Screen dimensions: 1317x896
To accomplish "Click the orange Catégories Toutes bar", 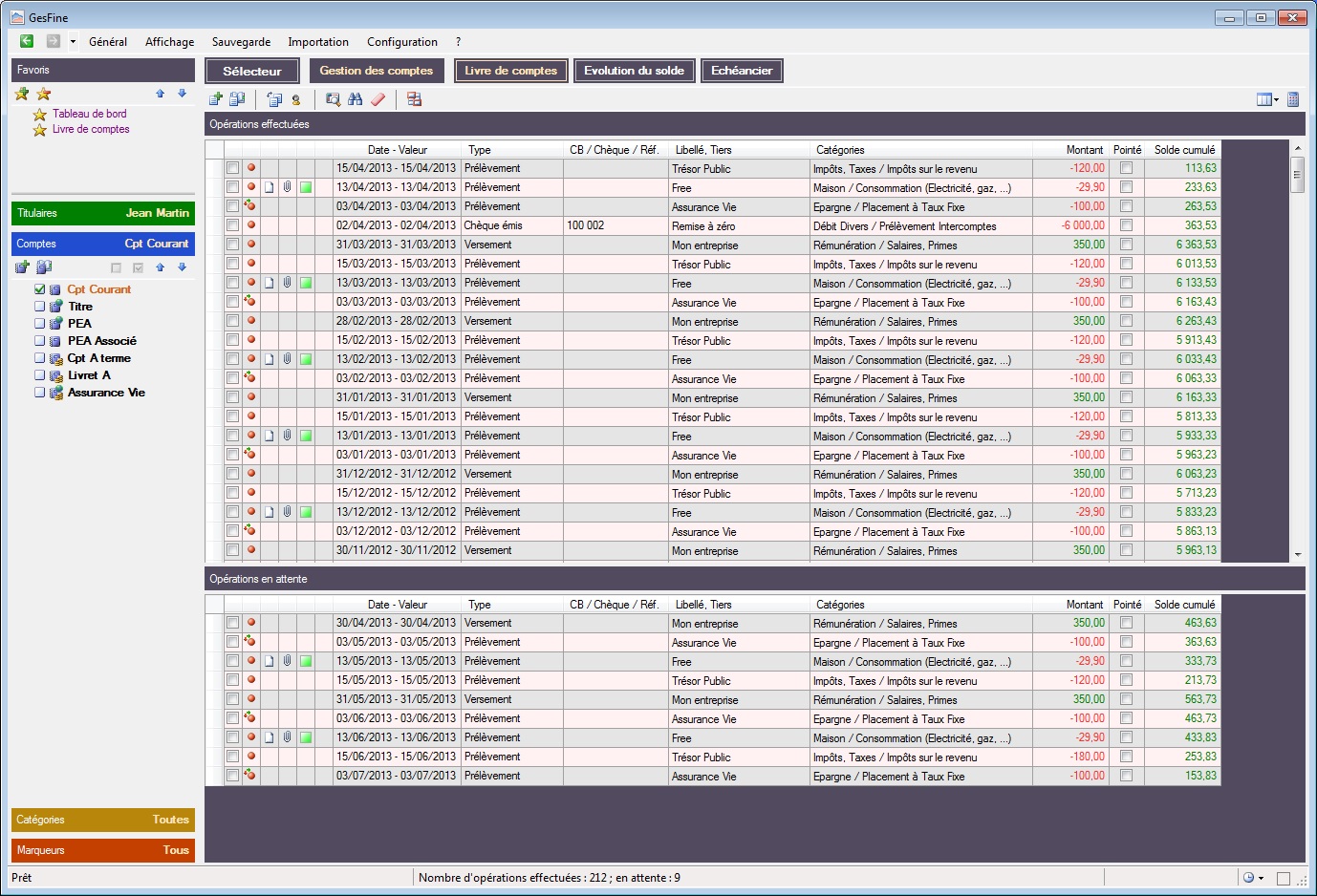I will tap(103, 820).
